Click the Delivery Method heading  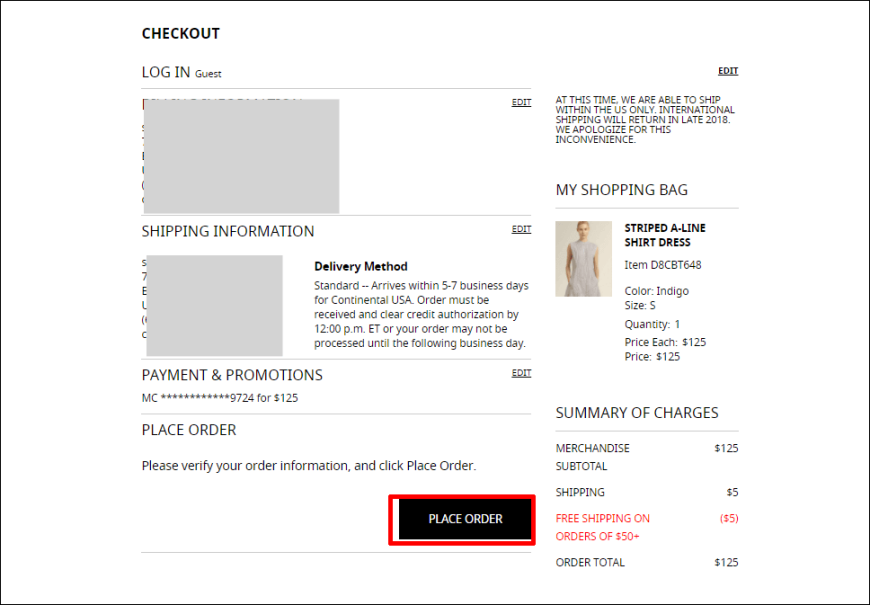(x=361, y=266)
